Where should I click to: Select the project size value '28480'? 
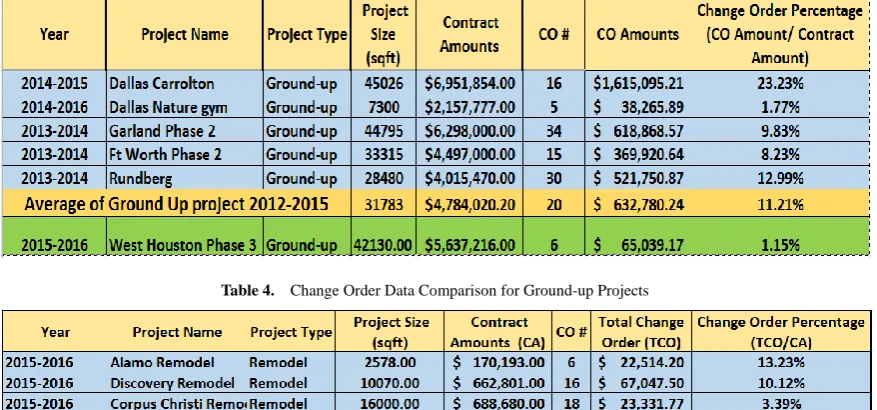point(384,178)
